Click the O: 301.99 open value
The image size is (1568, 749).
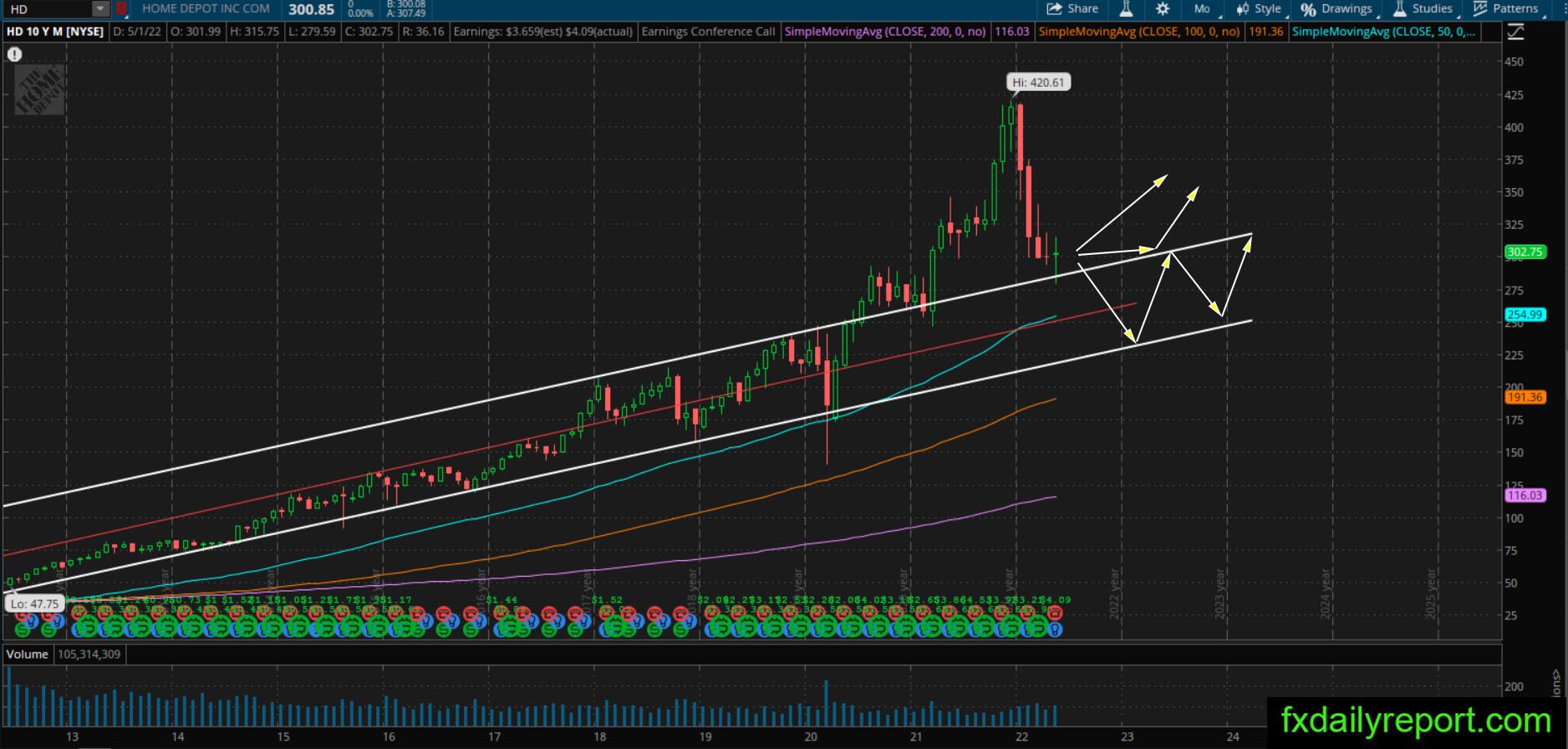click(x=196, y=32)
